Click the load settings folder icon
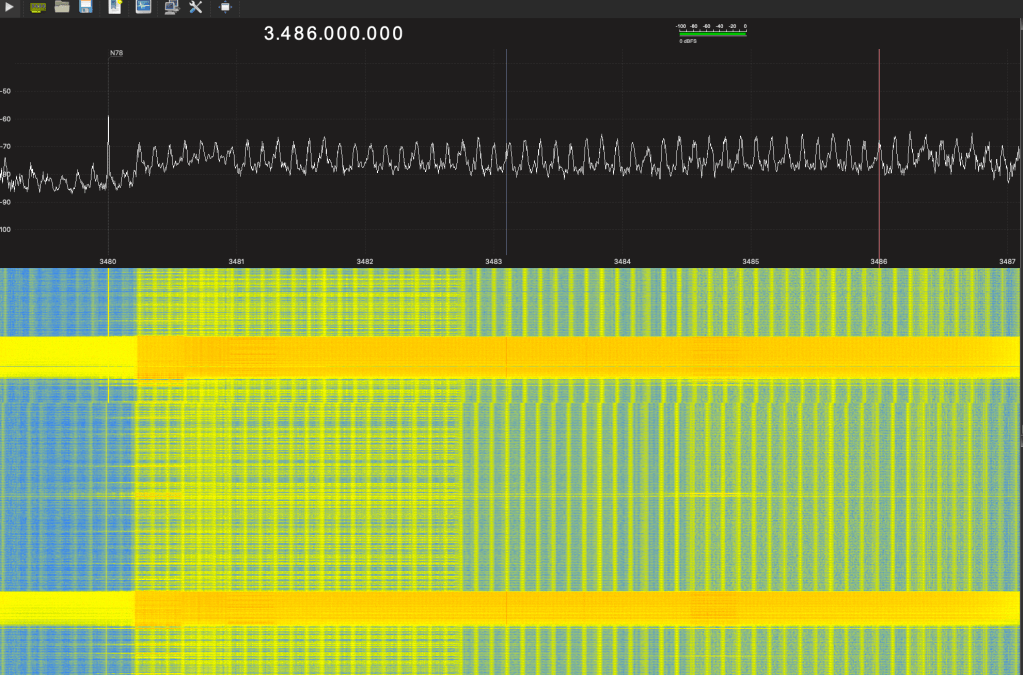 [62, 8]
